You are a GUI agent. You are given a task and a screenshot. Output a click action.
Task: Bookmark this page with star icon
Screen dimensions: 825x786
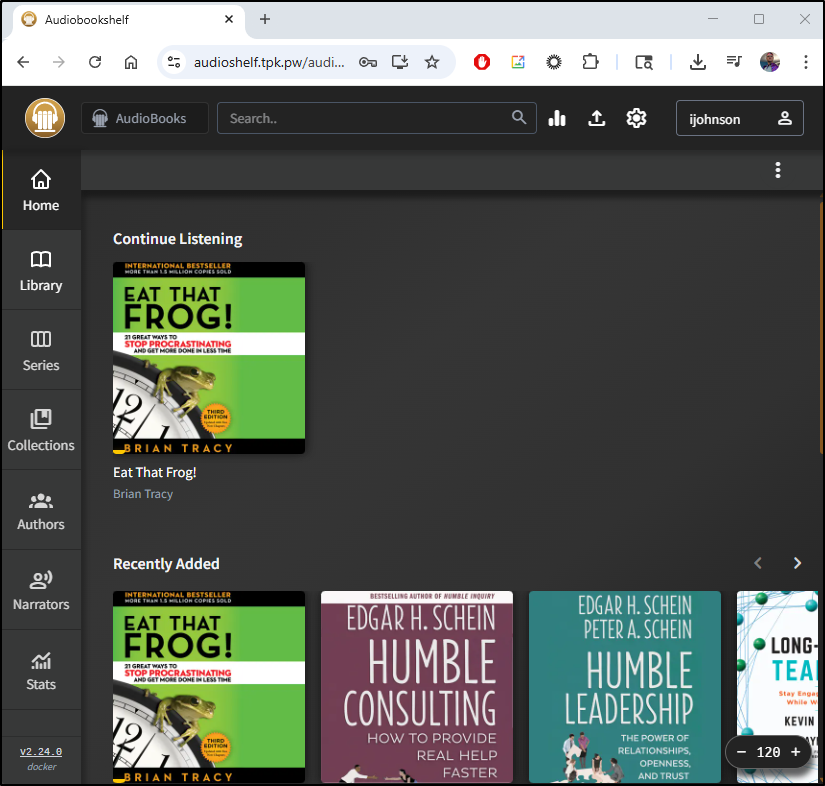(x=432, y=62)
